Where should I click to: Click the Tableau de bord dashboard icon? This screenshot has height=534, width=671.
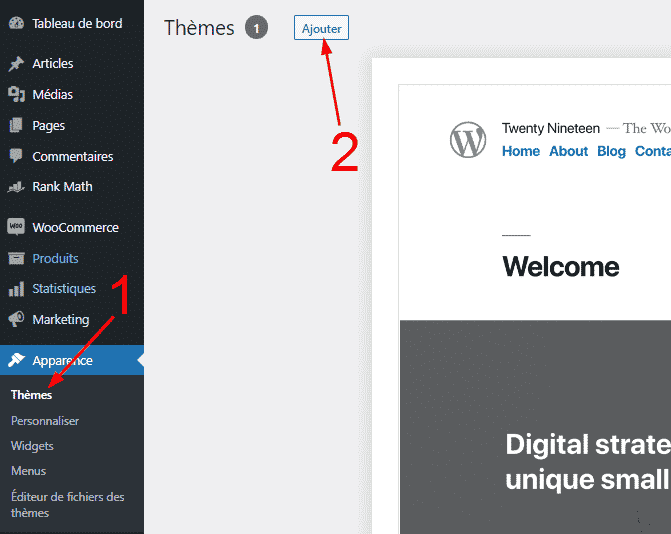(16, 23)
